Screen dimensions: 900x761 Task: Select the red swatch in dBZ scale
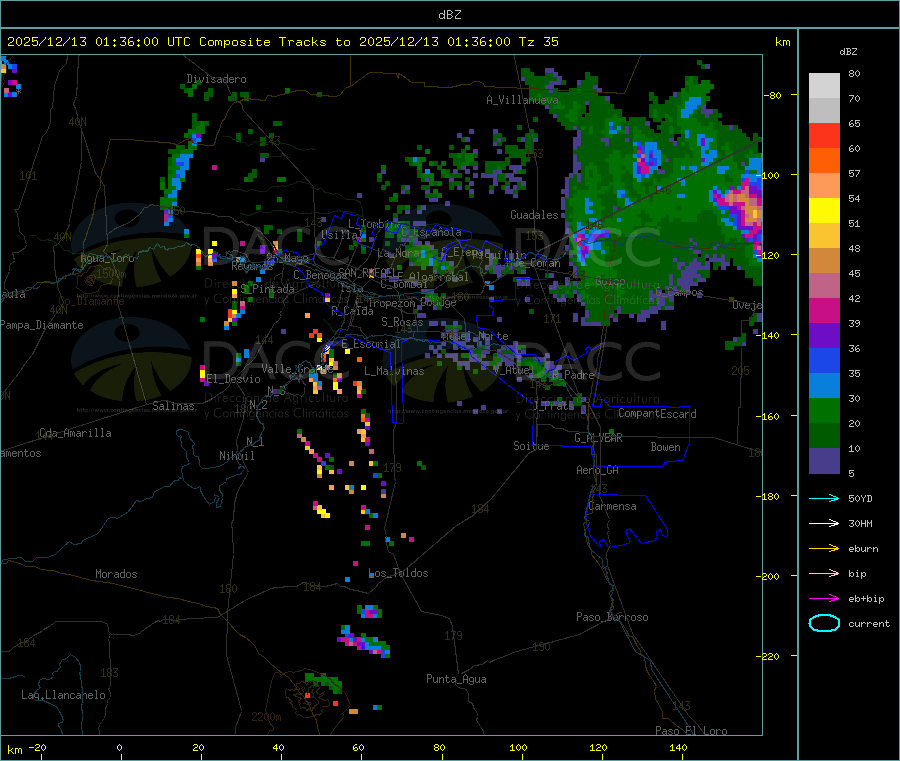click(x=824, y=135)
